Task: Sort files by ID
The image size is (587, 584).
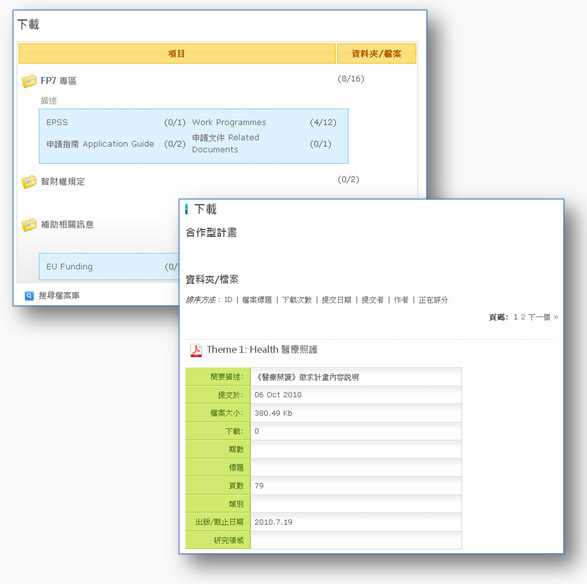Action: pos(228,300)
